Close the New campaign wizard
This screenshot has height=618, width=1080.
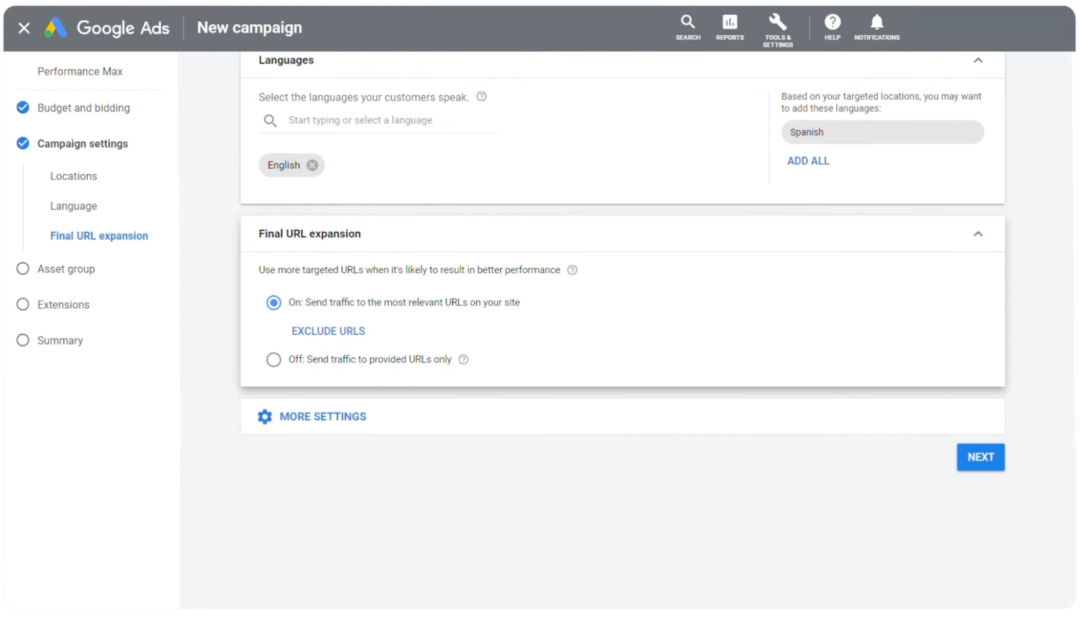pos(24,28)
